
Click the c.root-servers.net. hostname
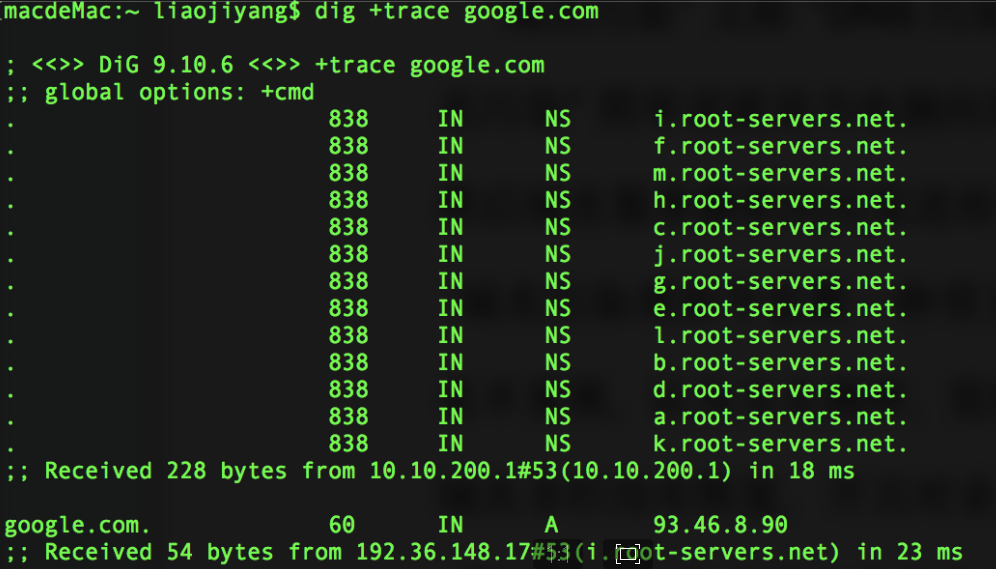click(x=780, y=228)
